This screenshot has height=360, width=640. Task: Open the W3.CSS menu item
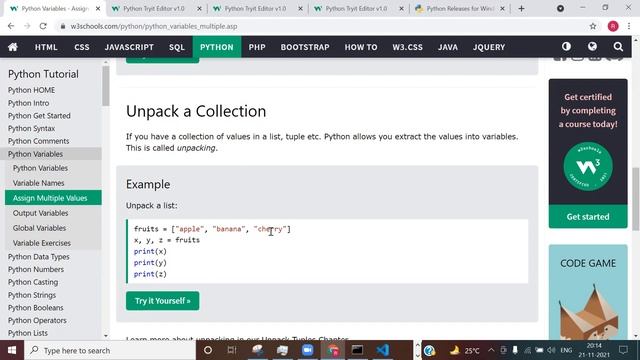407,47
